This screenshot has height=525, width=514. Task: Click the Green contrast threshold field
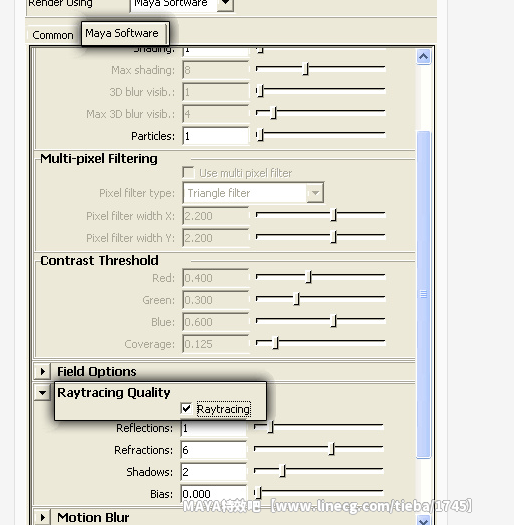pos(216,300)
